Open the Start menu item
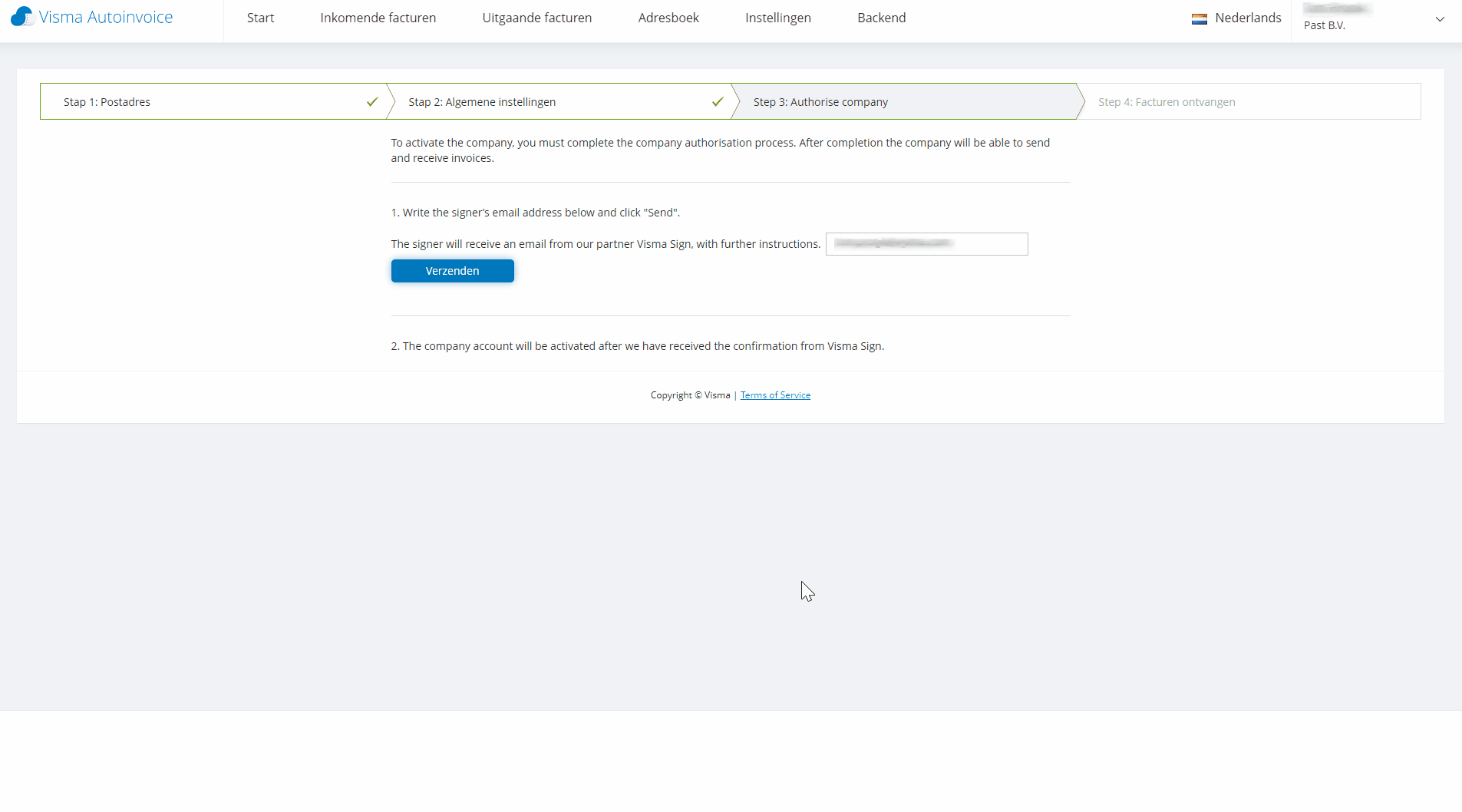The width and height of the screenshot is (1462, 812). point(260,18)
